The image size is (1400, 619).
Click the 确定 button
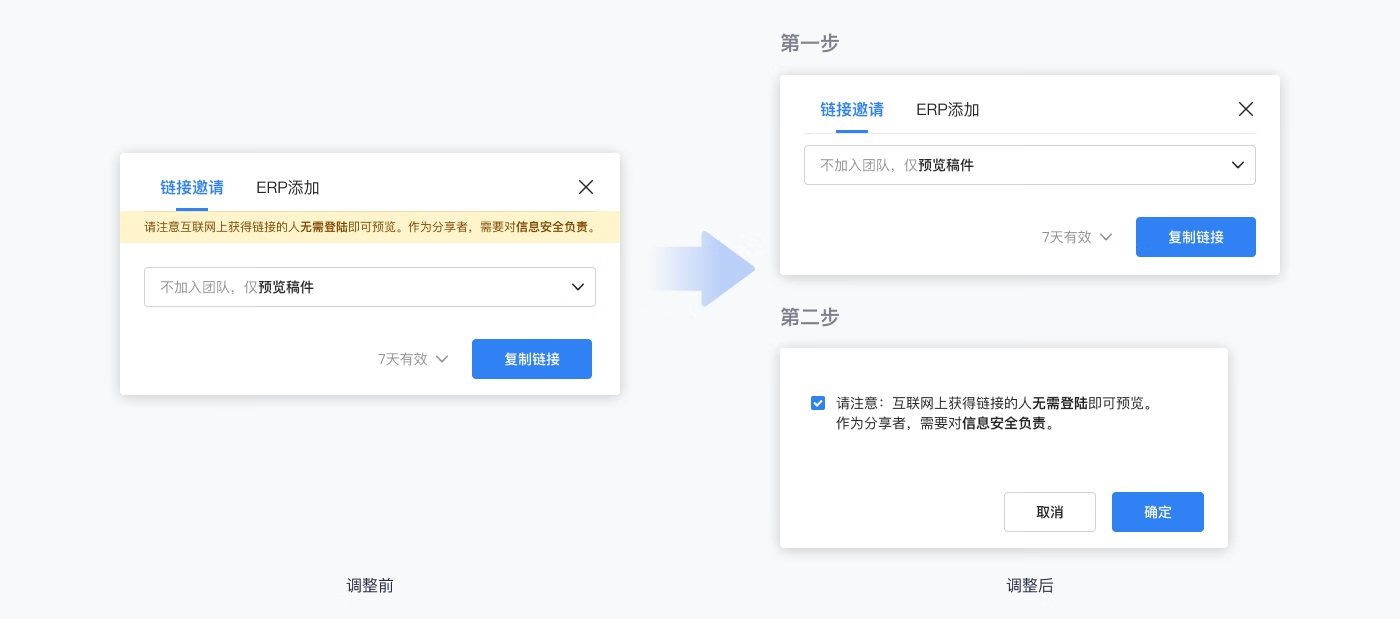point(1158,512)
